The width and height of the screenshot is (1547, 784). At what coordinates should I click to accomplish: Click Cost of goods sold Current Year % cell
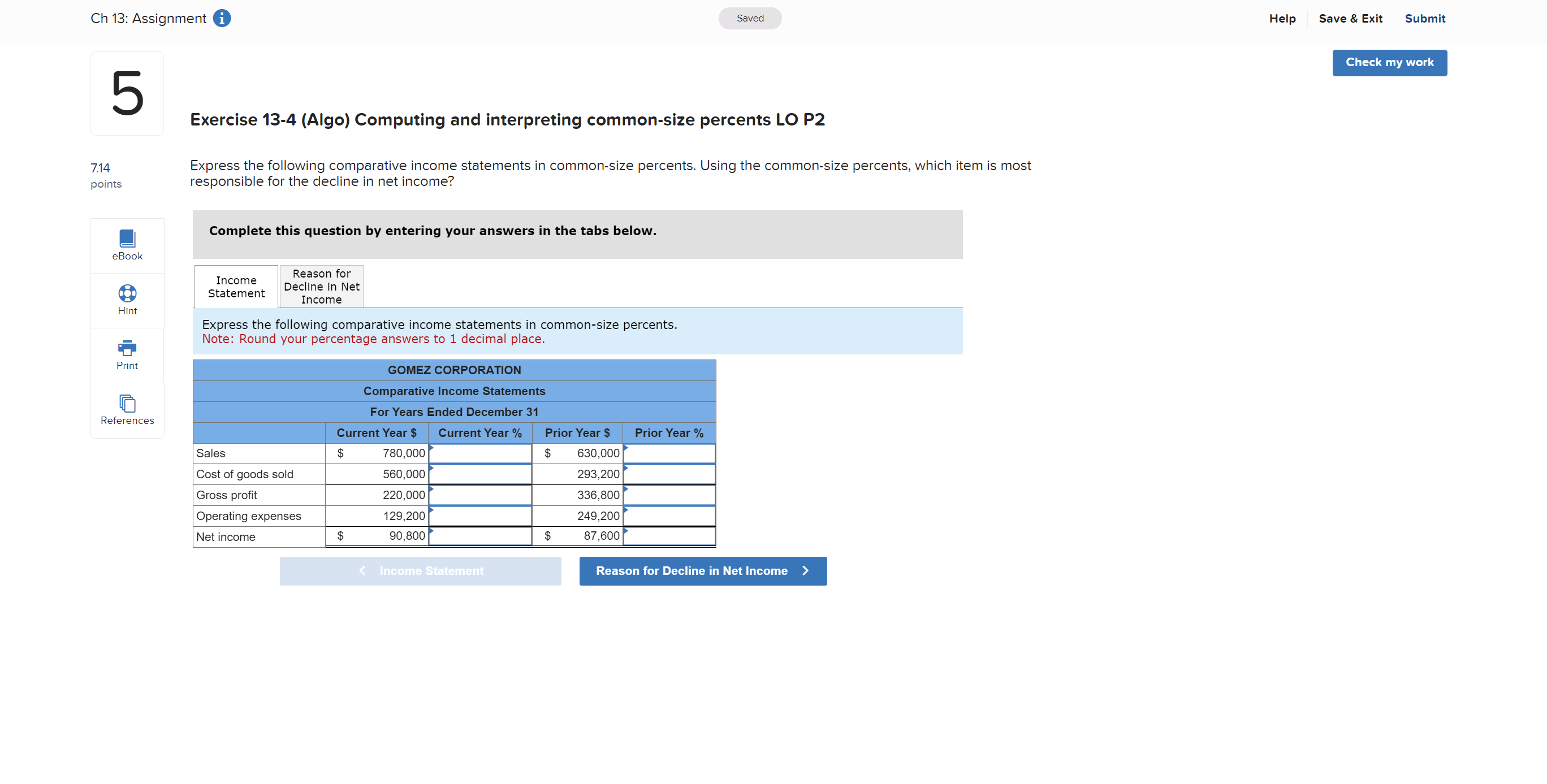coord(480,475)
